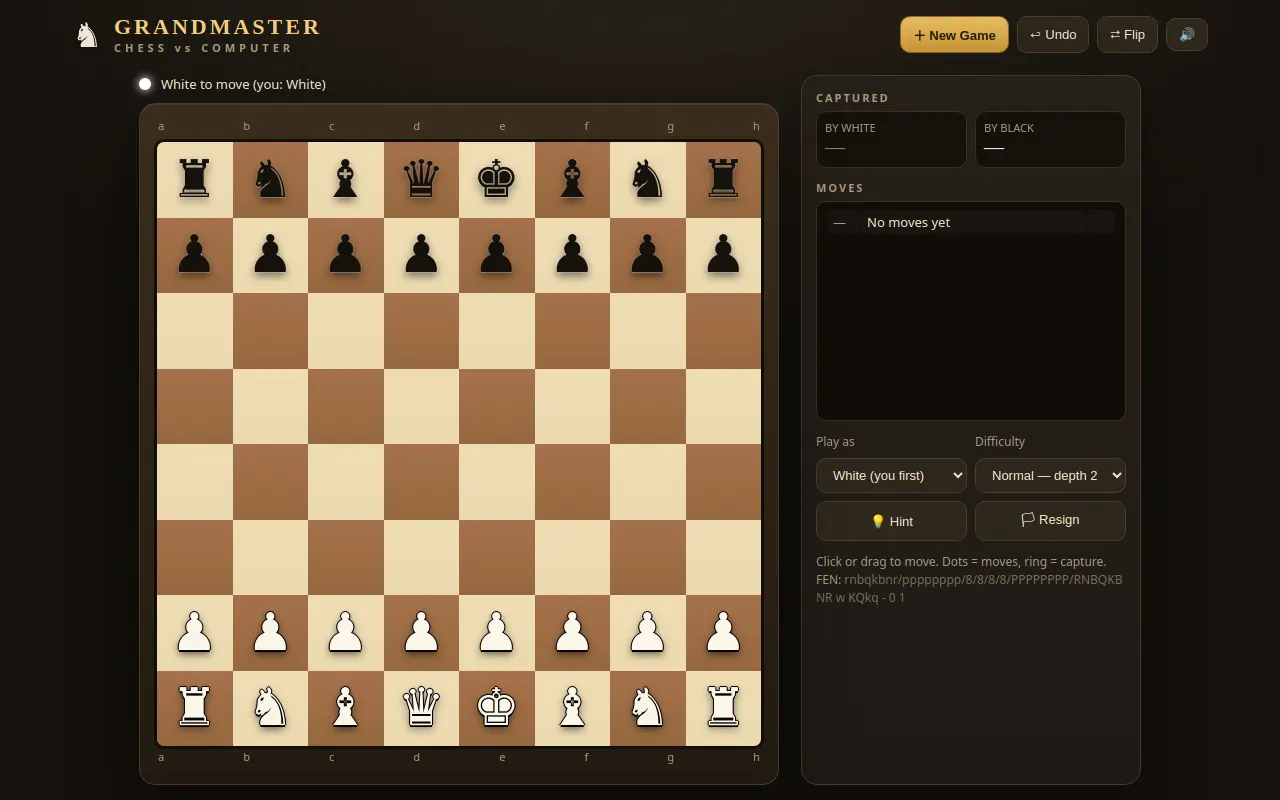
Task: Click the black pawn on e7
Action: pyautogui.click(x=497, y=255)
